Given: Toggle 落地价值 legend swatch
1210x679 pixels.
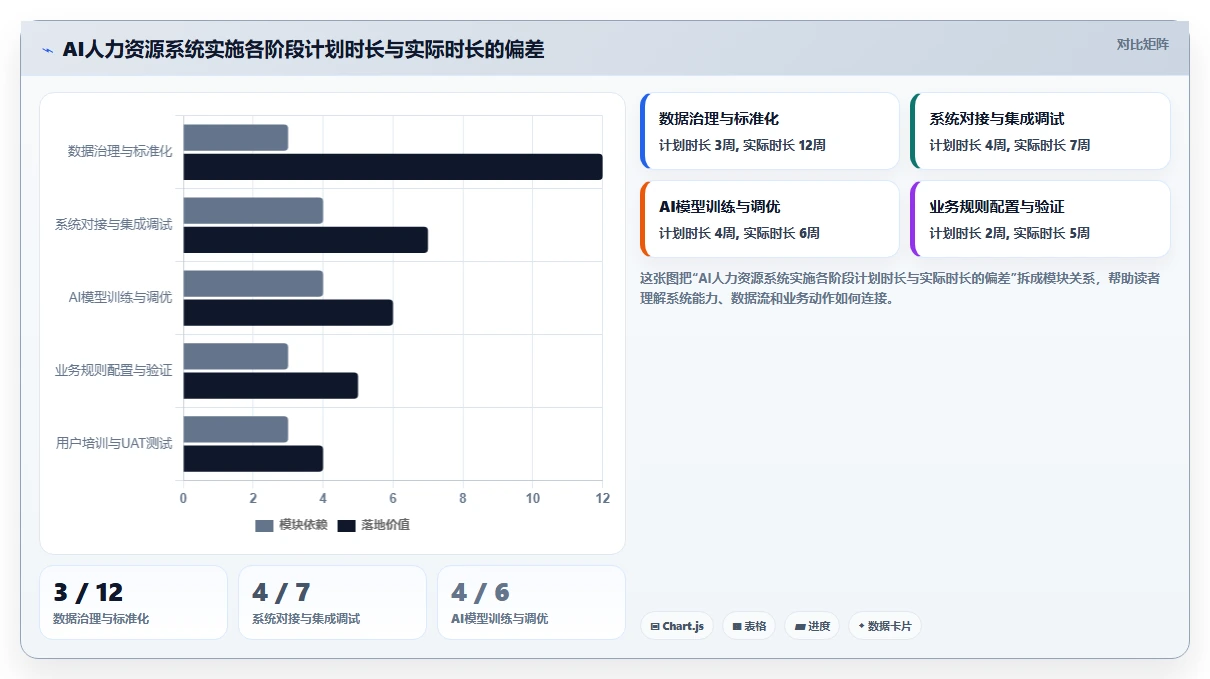Looking at the screenshot, I should click(346, 525).
